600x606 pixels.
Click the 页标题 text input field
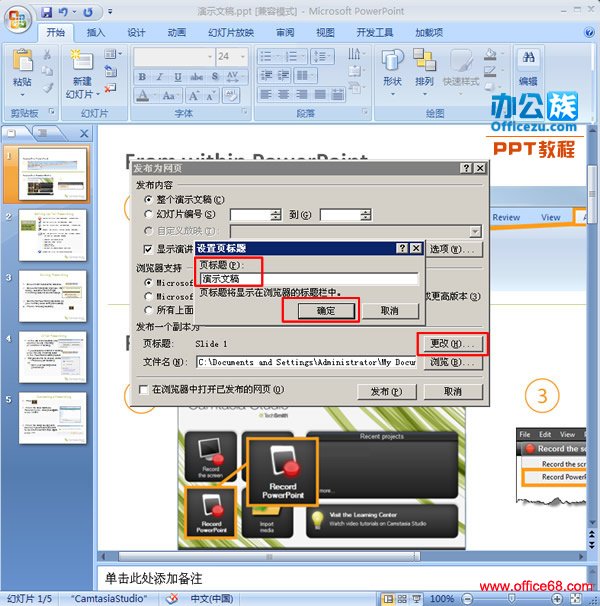pyautogui.click(x=309, y=279)
